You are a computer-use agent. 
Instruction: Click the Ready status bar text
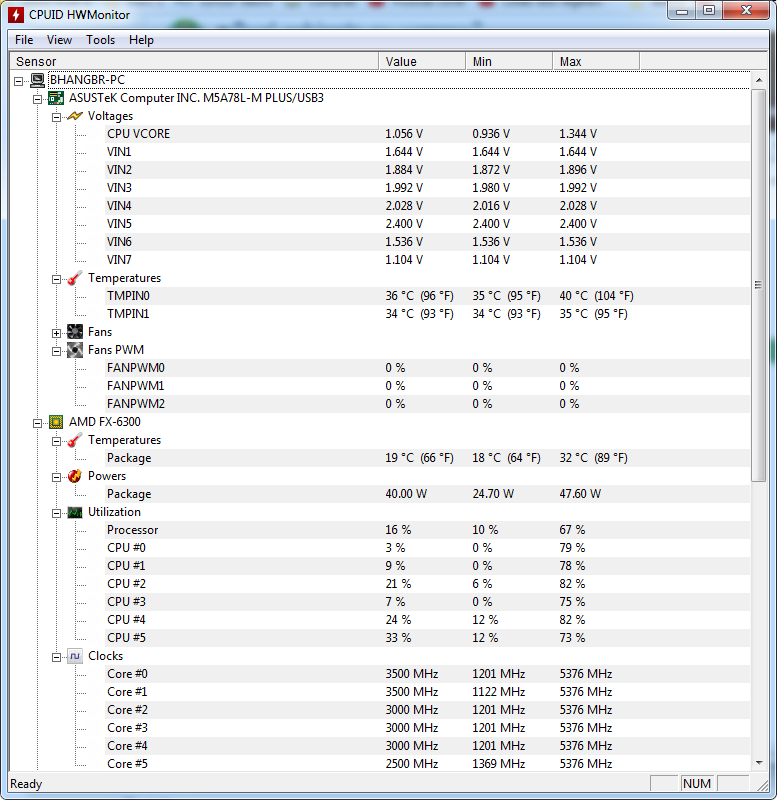click(x=26, y=784)
